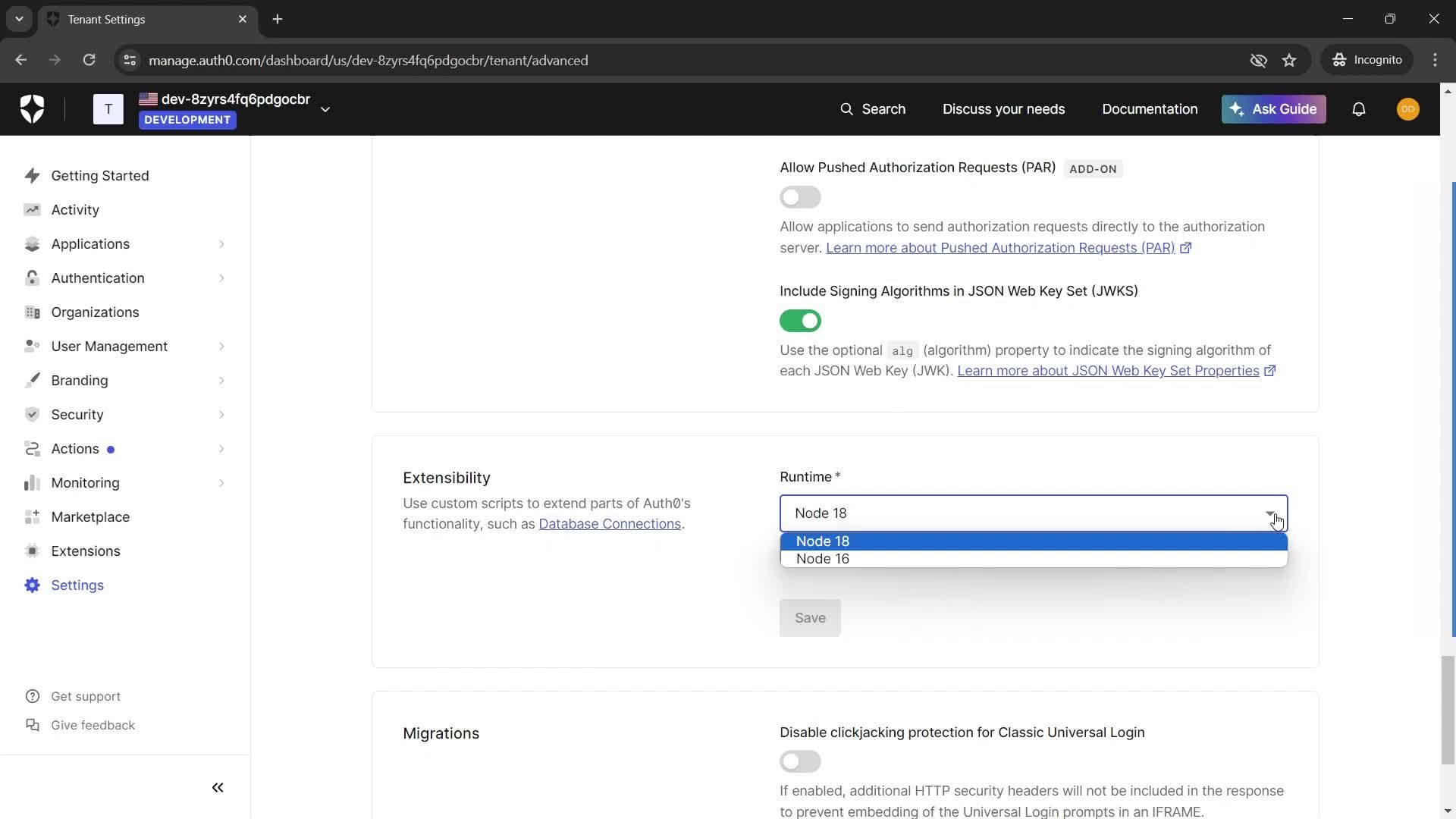Viewport: 1456px width, 819px height.
Task: Collapse the sidebar with double-chevron icon
Action: click(218, 788)
